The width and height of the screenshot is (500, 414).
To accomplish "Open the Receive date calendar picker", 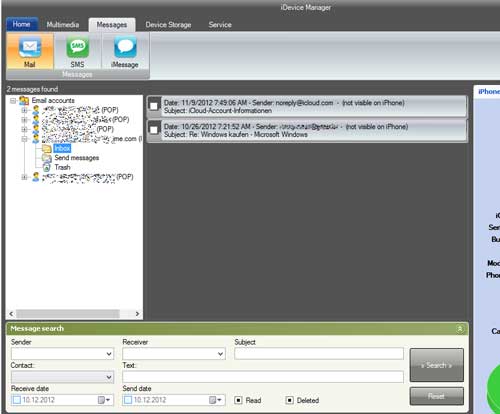I will click(x=104, y=400).
